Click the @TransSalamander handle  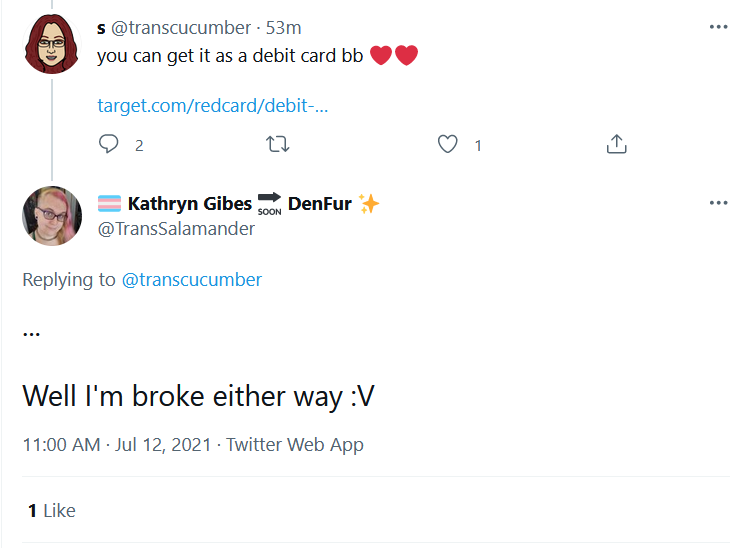(176, 229)
